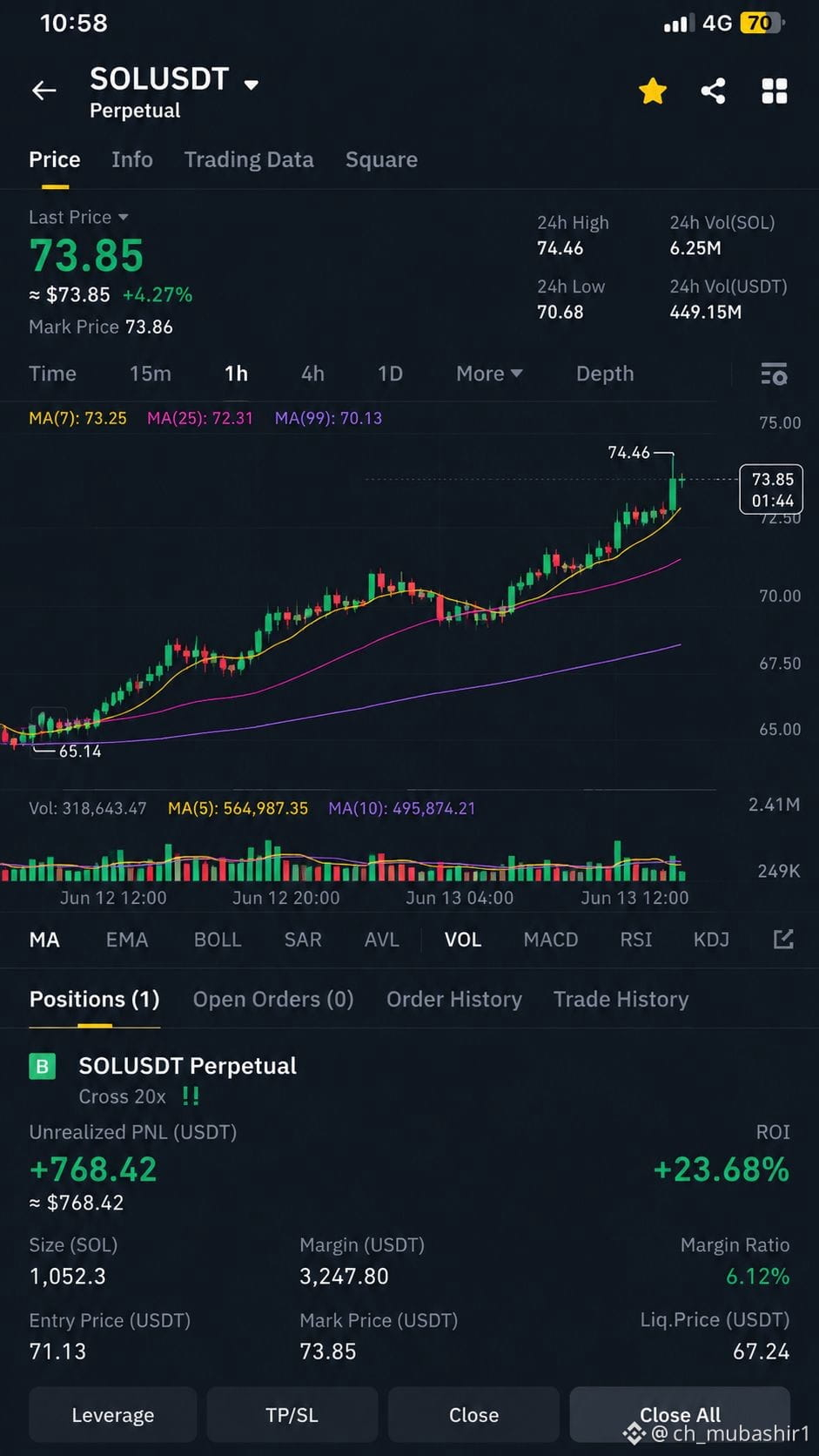Tap the Leverage button

[x=113, y=1415]
